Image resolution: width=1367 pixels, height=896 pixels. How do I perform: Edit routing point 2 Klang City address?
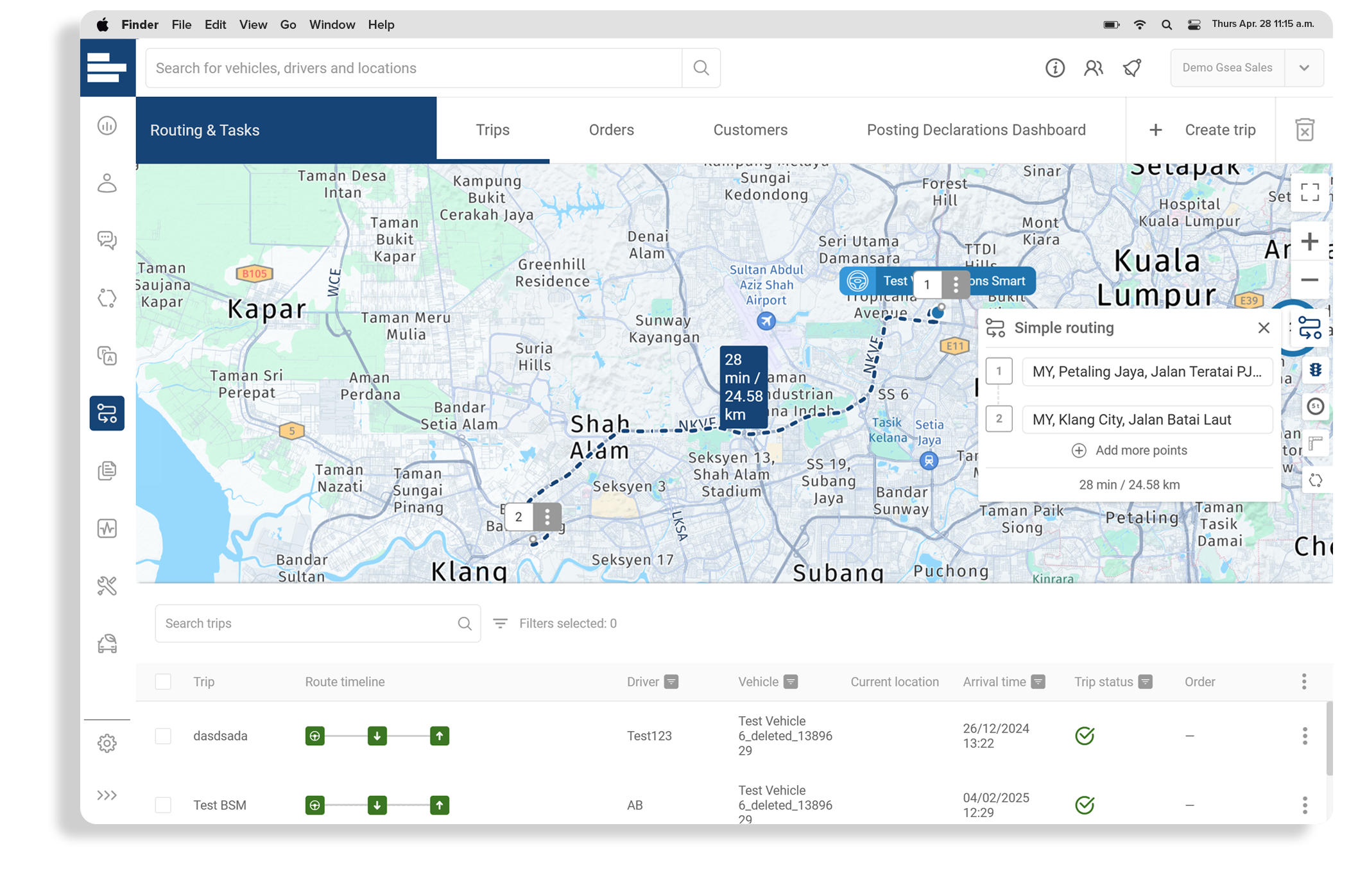(1148, 420)
